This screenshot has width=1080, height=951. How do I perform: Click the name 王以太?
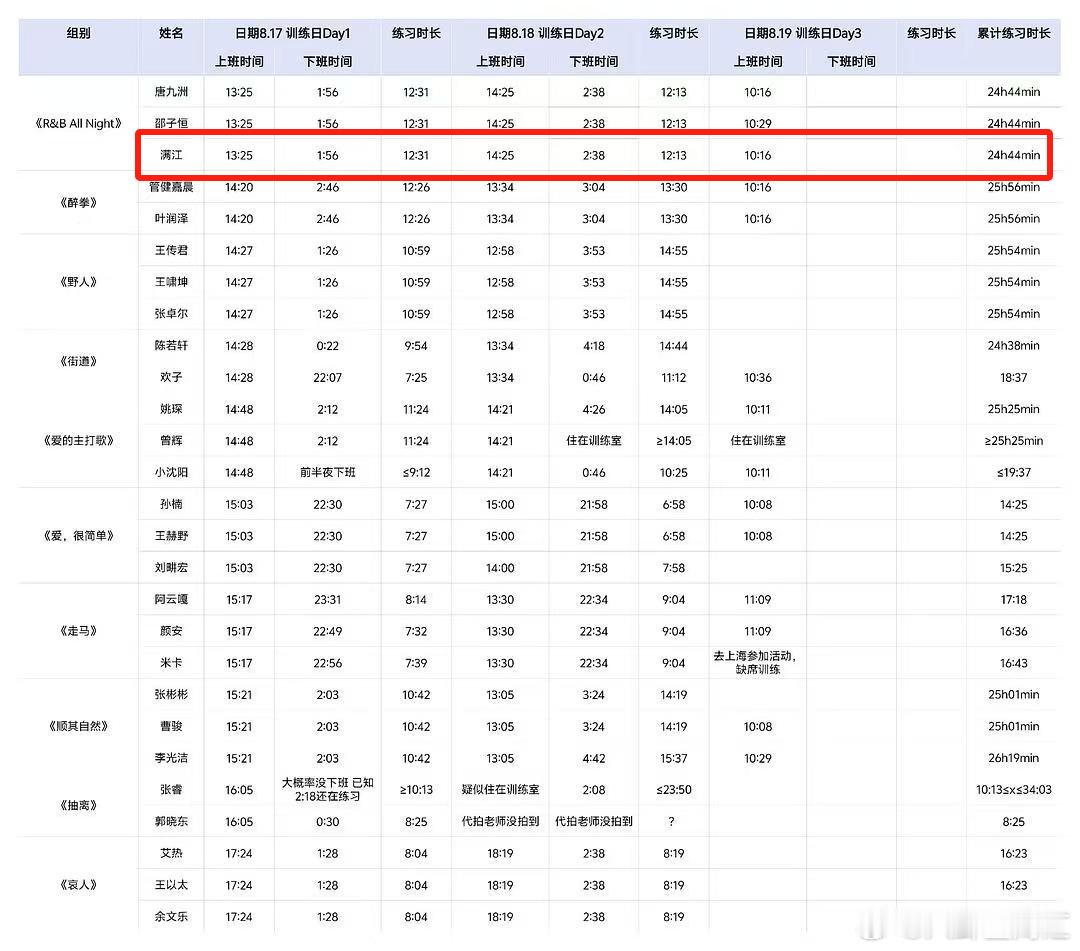tap(171, 885)
